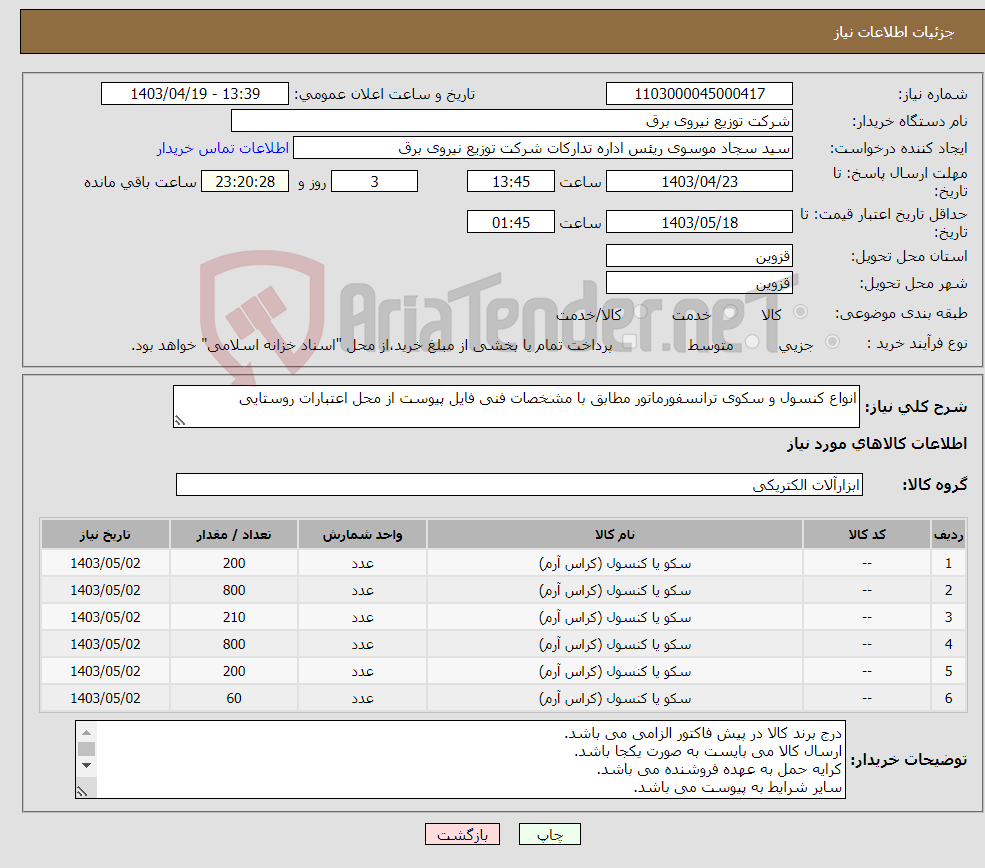Image resolution: width=985 pixels, height=868 pixels.
Task: Click date 1403/05/02 in row 3
Action: tap(106, 617)
